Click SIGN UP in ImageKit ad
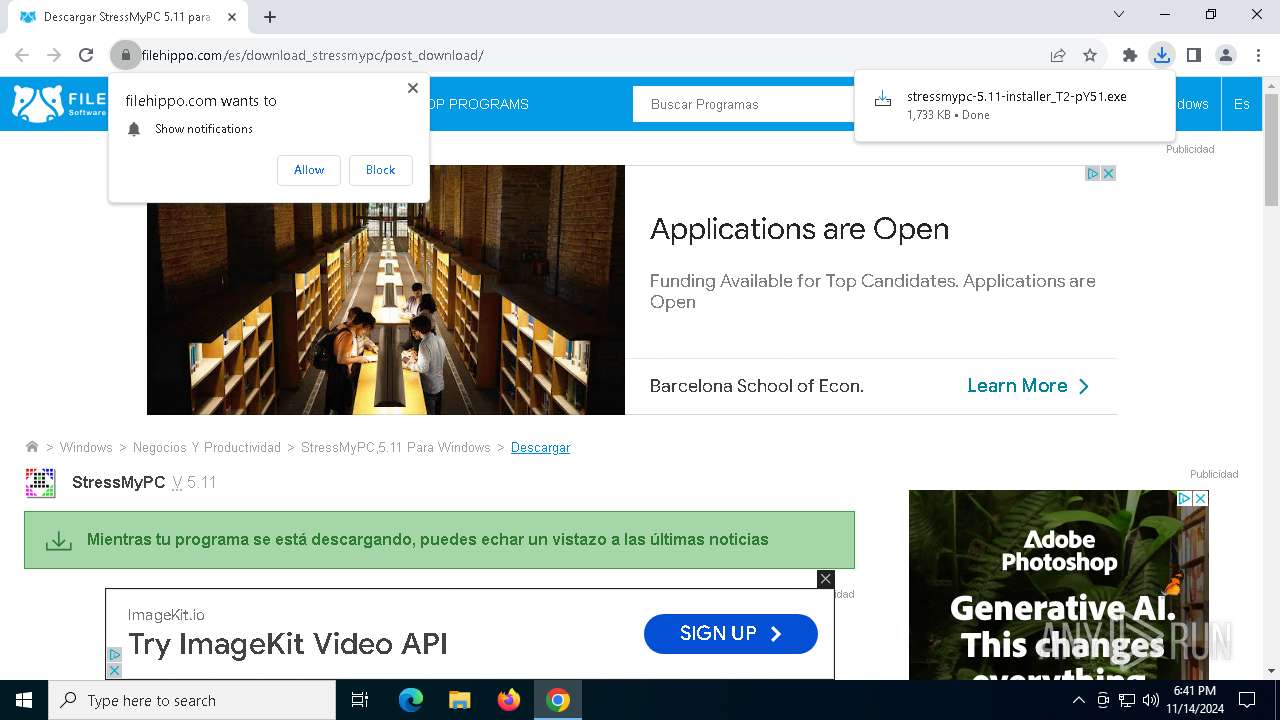This screenshot has height=720, width=1280. [x=731, y=634]
